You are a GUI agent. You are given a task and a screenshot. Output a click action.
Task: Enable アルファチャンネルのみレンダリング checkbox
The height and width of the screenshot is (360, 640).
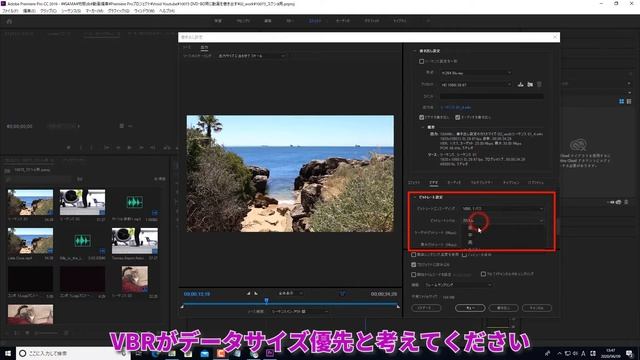click(x=483, y=274)
